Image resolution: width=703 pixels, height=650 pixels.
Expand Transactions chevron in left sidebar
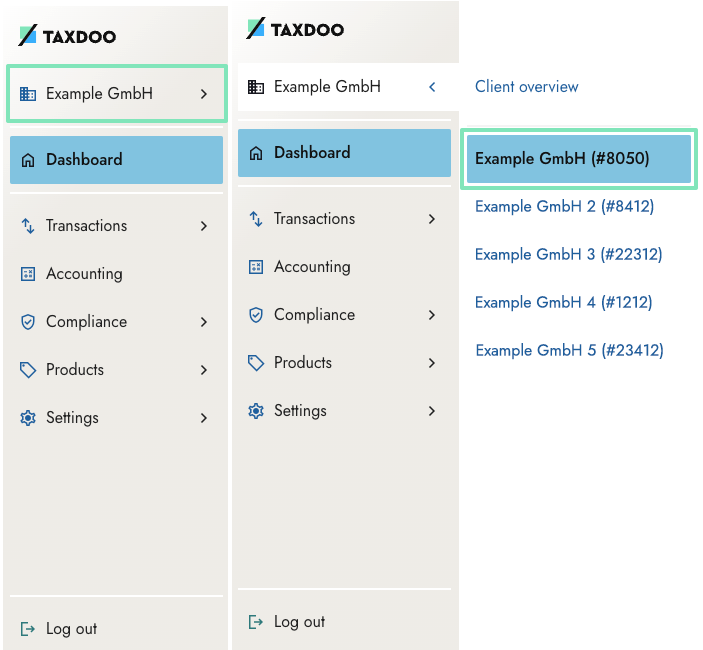tap(204, 225)
